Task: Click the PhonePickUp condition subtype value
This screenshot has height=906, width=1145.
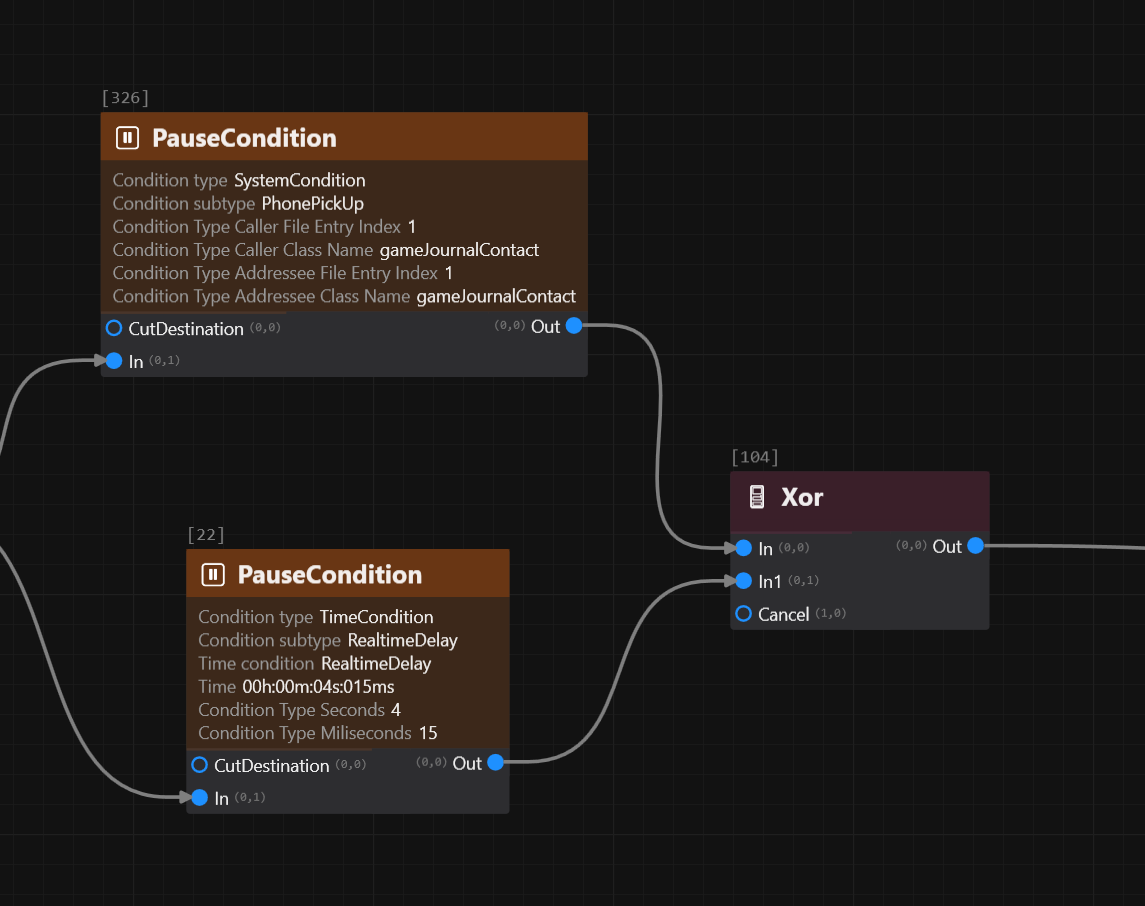Action: (x=312, y=204)
